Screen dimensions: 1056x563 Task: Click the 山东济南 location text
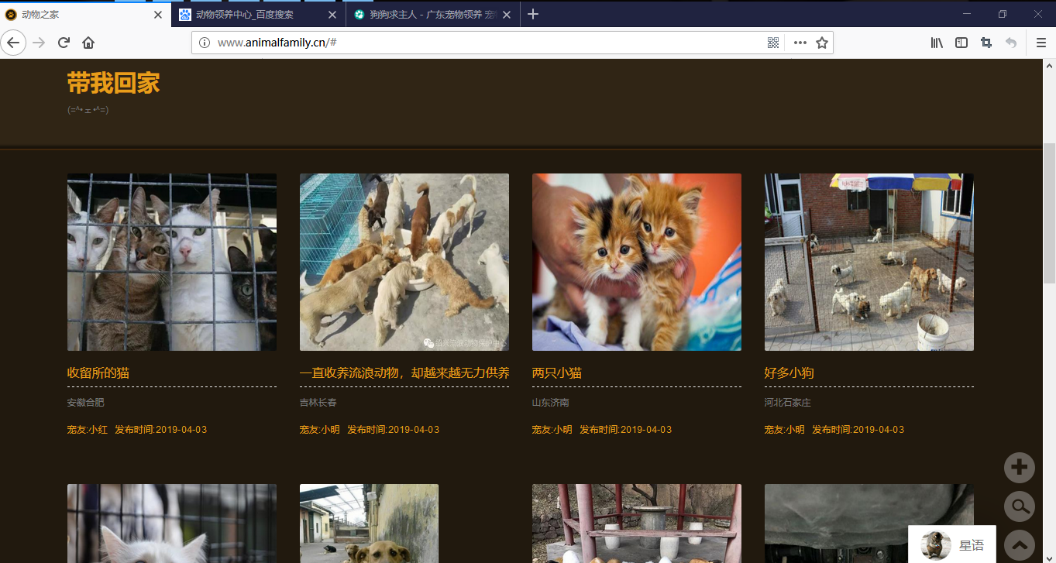tap(550, 403)
